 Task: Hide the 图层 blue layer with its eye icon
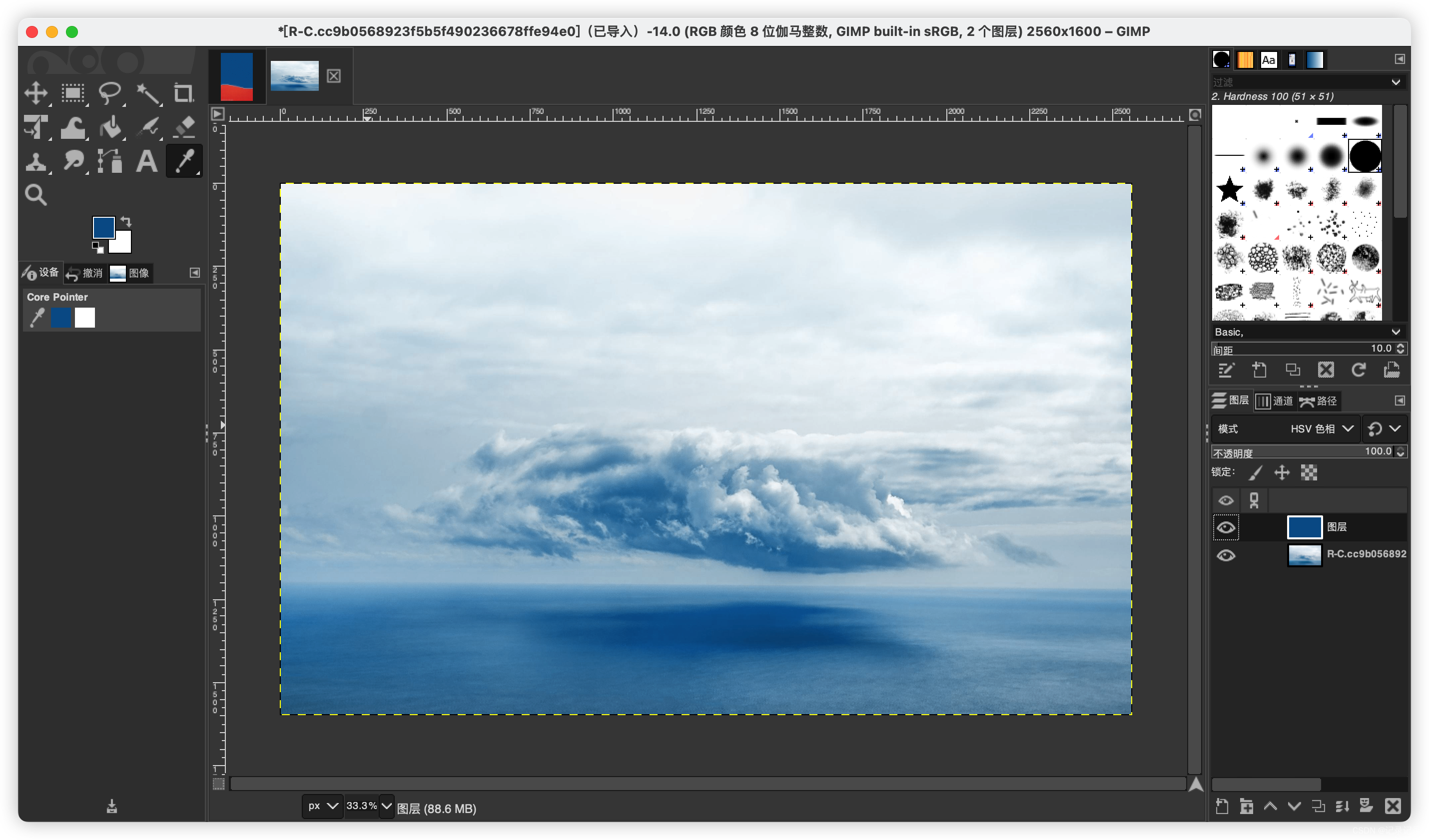point(1226,527)
